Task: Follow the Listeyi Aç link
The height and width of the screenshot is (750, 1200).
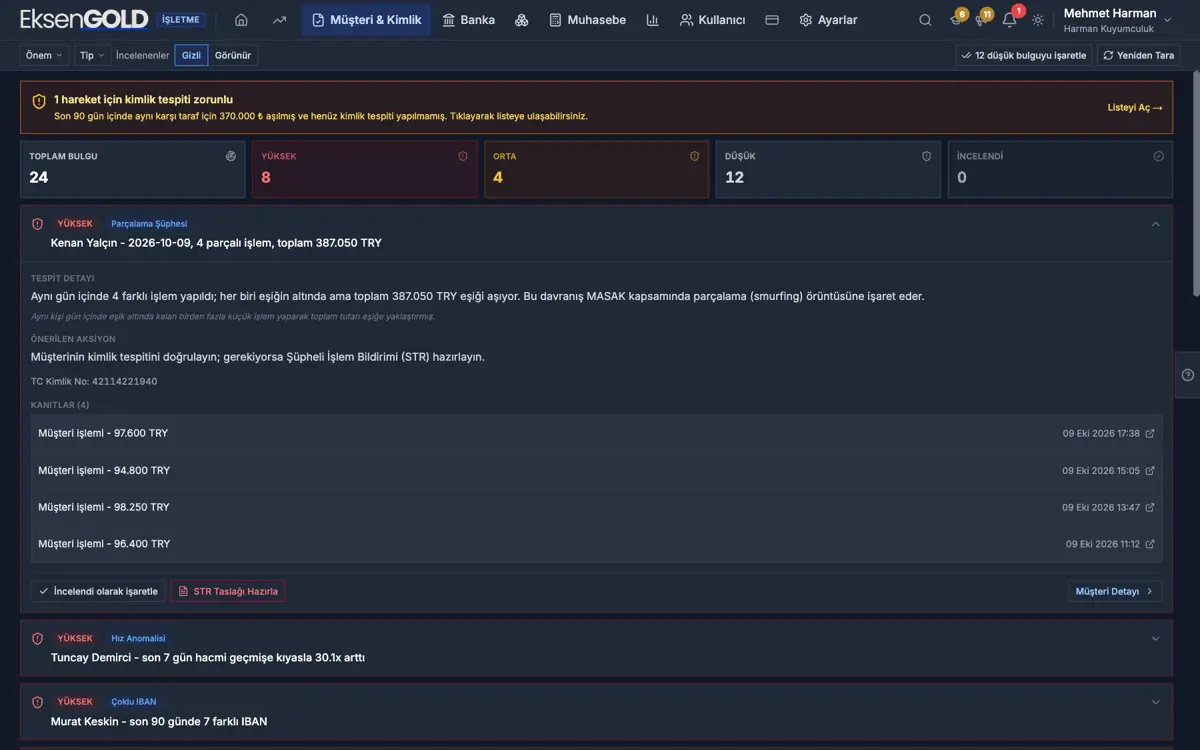Action: click(1135, 107)
